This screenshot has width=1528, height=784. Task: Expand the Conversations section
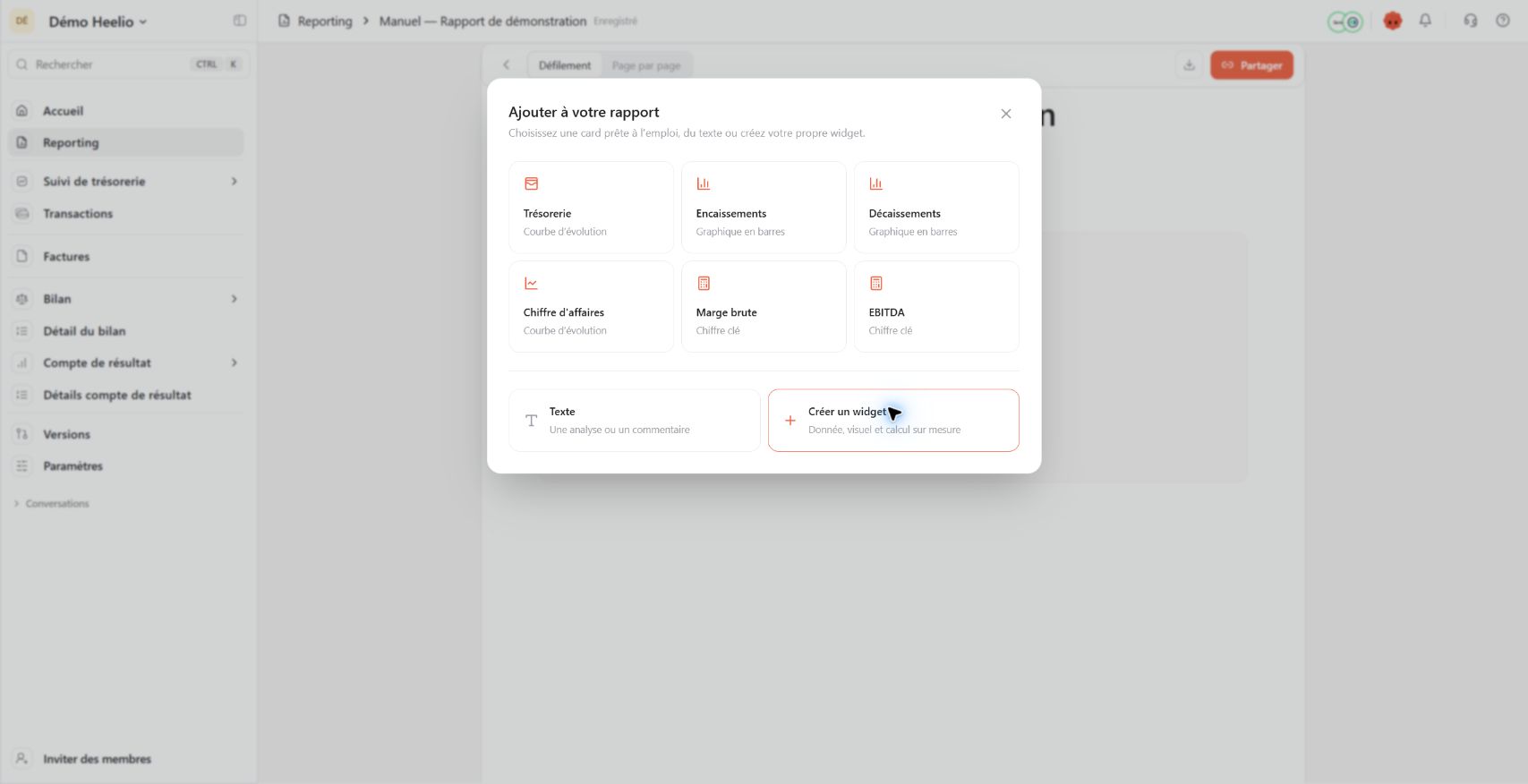coord(52,504)
